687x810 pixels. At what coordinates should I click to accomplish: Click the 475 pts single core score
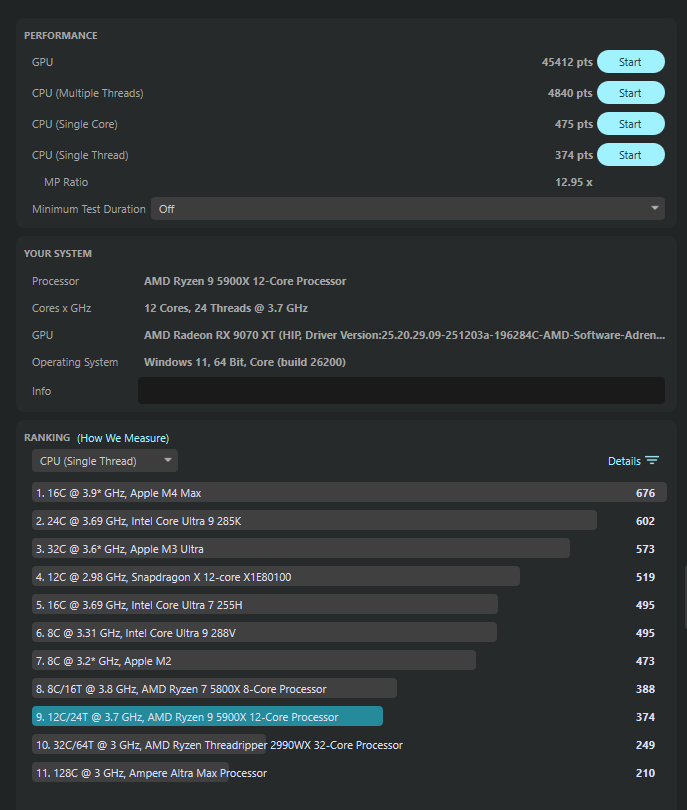click(573, 124)
